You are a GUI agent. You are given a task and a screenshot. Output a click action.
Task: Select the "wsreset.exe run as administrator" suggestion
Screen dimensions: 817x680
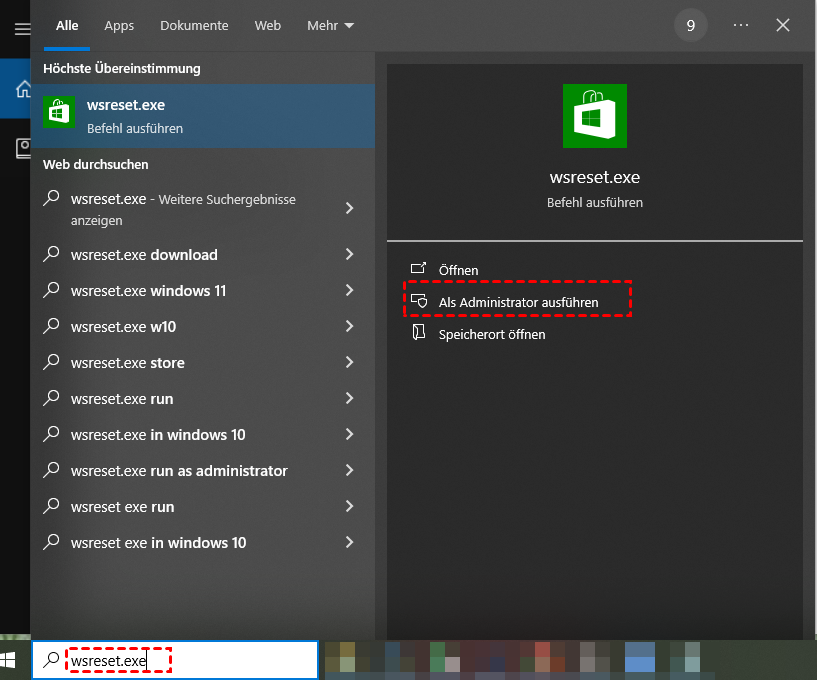pyautogui.click(x=179, y=471)
